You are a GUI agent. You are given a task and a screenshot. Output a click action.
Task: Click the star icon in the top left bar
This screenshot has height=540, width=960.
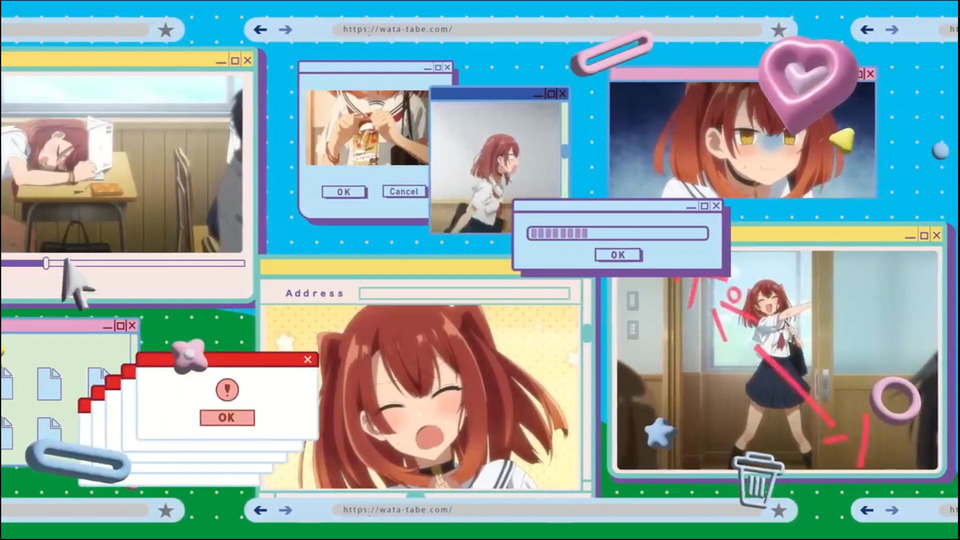(x=165, y=29)
